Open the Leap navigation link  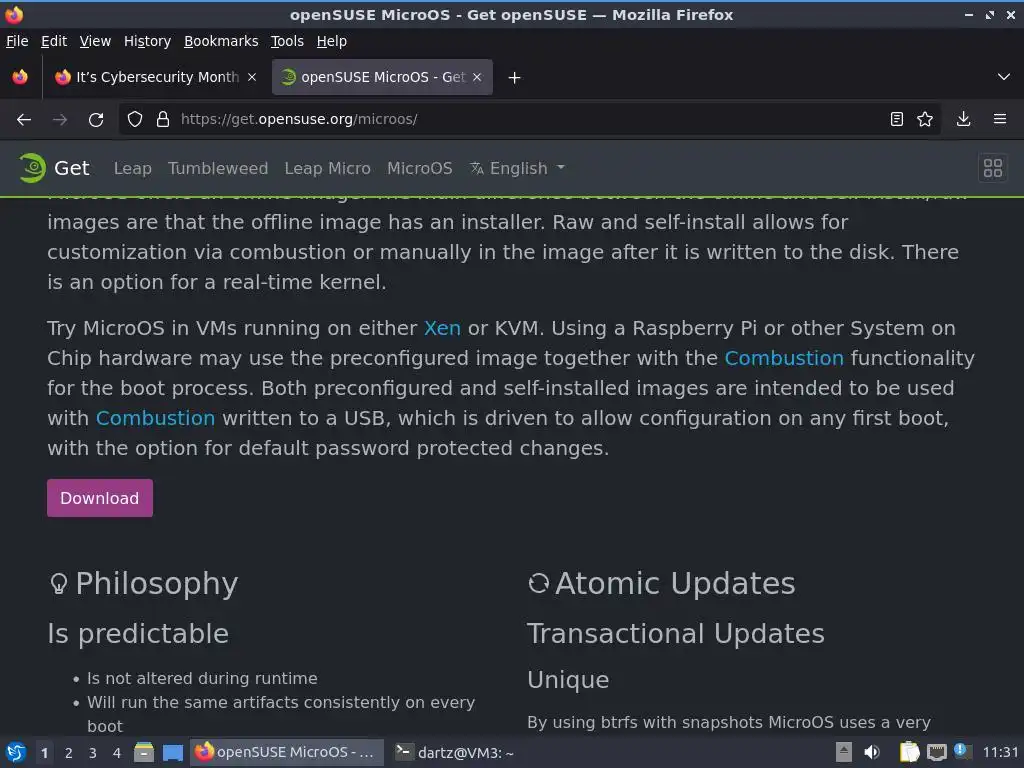tap(133, 168)
